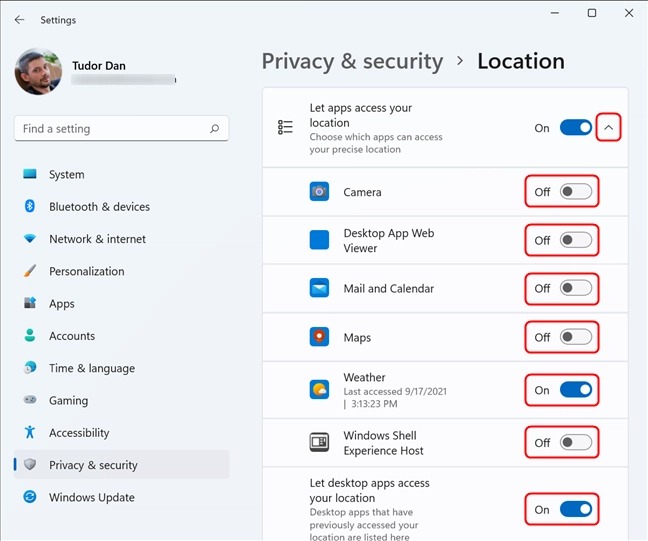
Task: Click the Mail and Calendar app label
Action: coord(388,288)
